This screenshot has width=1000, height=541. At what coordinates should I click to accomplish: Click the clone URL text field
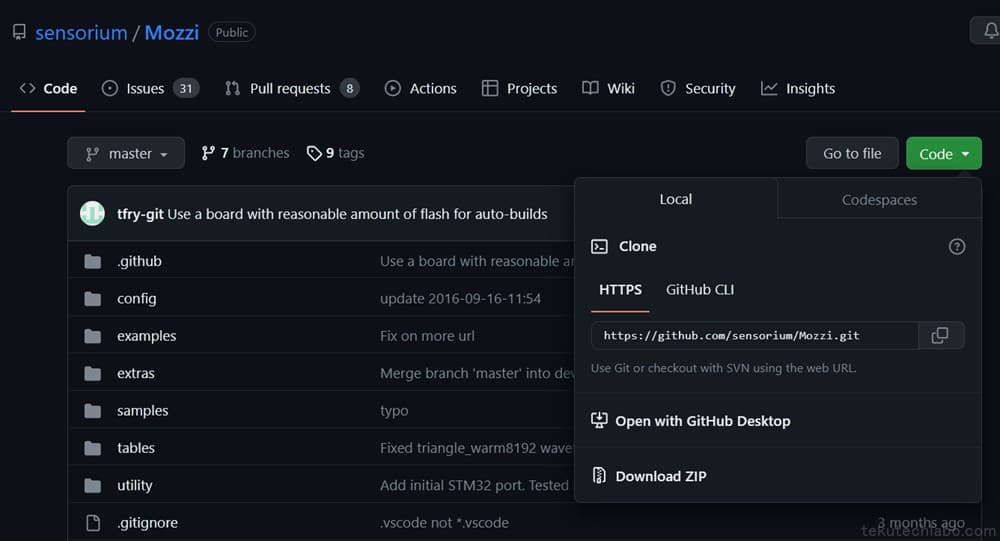click(x=754, y=336)
